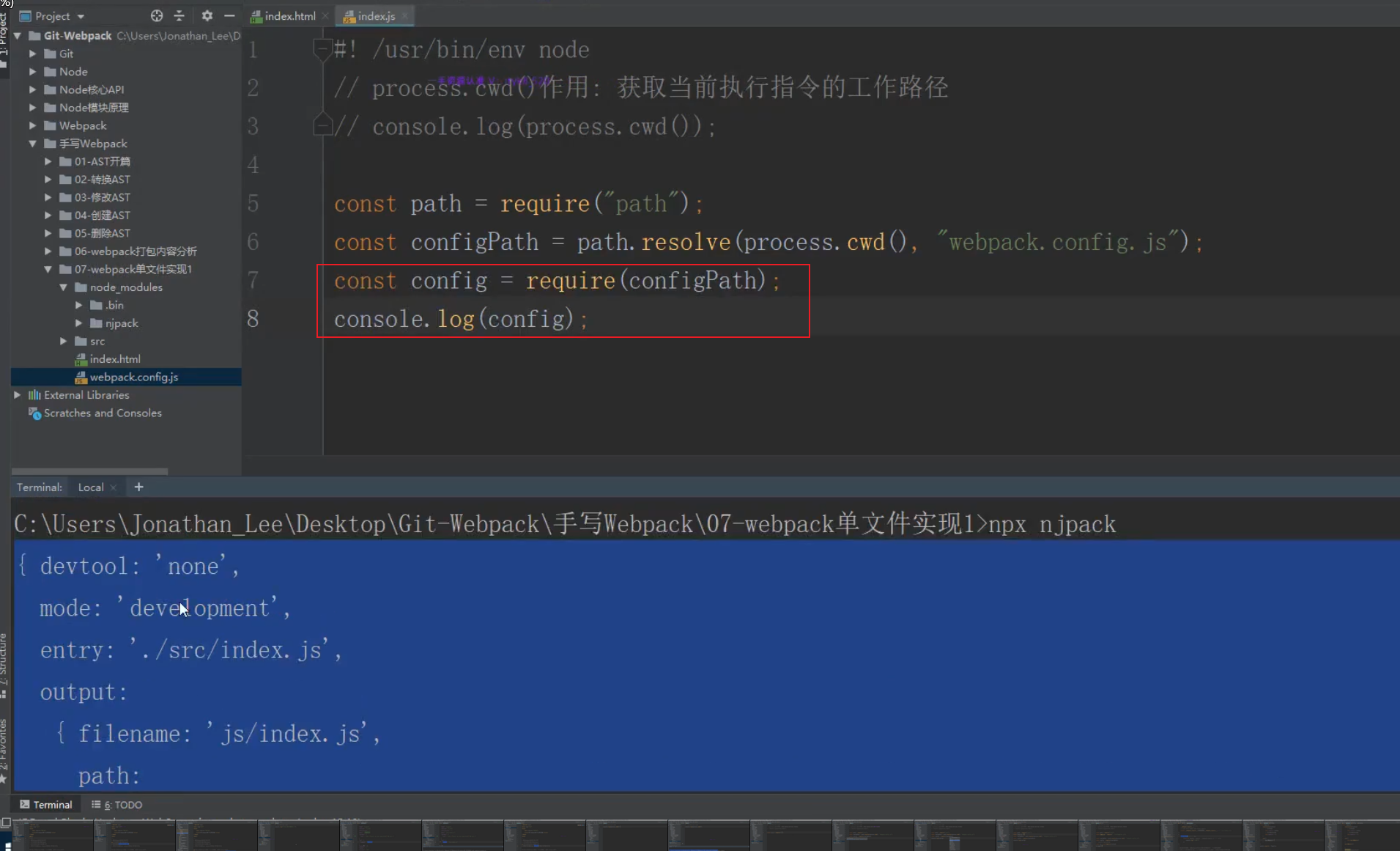This screenshot has height=851, width=1400.
Task: Open a new terminal session with plus icon
Action: click(138, 487)
